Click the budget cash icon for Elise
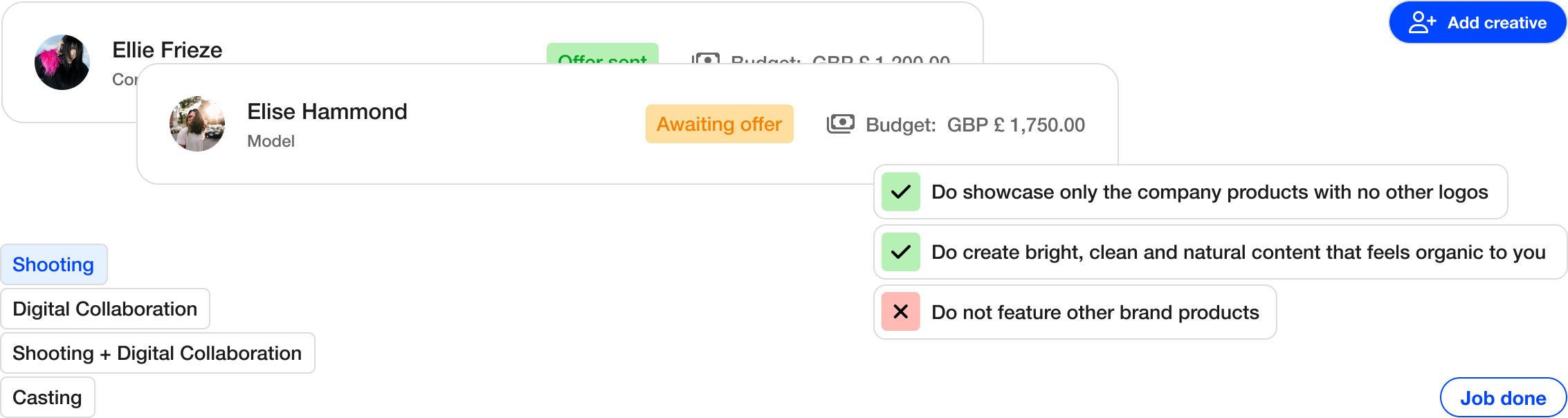This screenshot has width=1568, height=418. 841,125
